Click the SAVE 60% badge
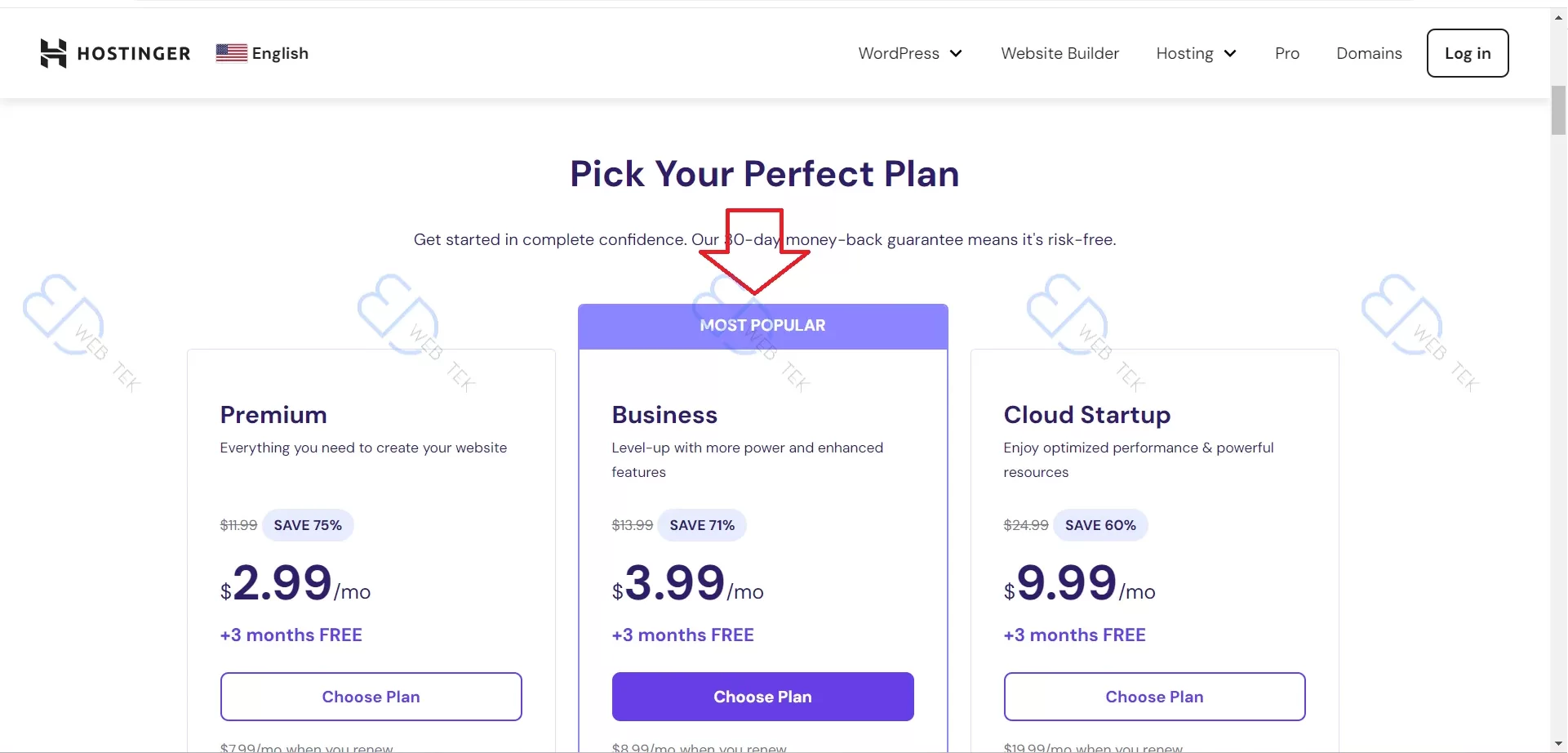 (1100, 525)
